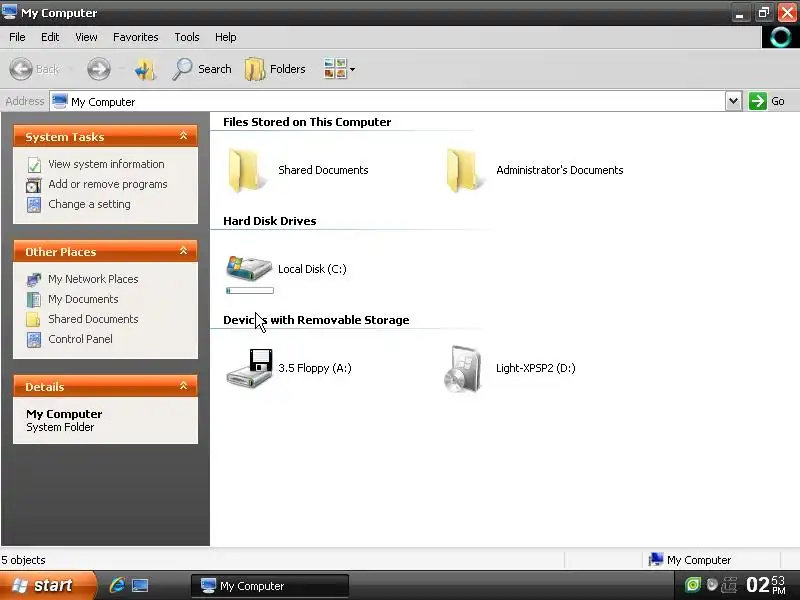Image resolution: width=800 pixels, height=600 pixels.
Task: Click Add or remove programs link
Action: (x=108, y=184)
